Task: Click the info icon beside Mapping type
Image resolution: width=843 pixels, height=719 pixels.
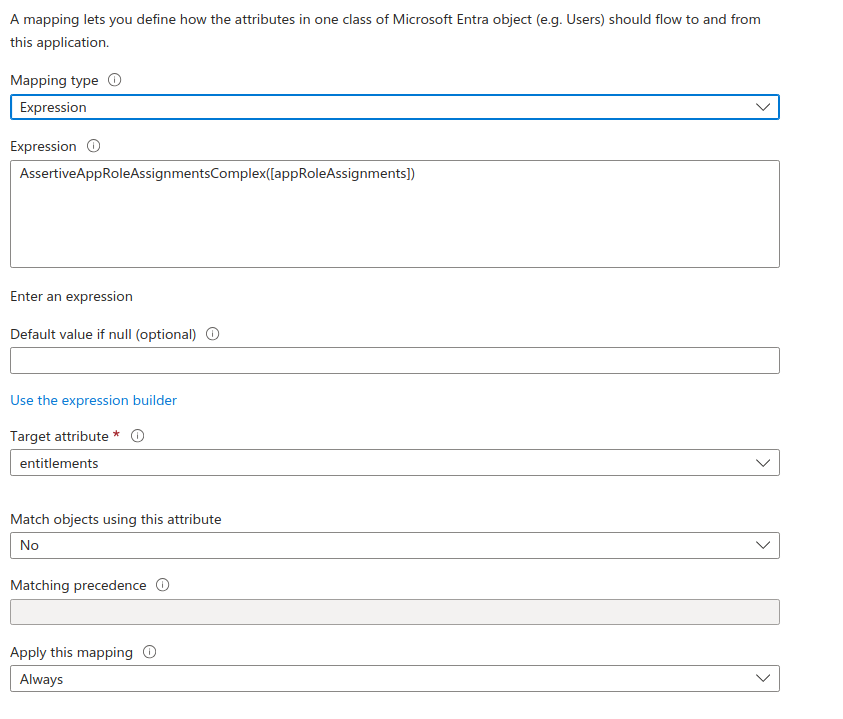Action: [x=114, y=80]
